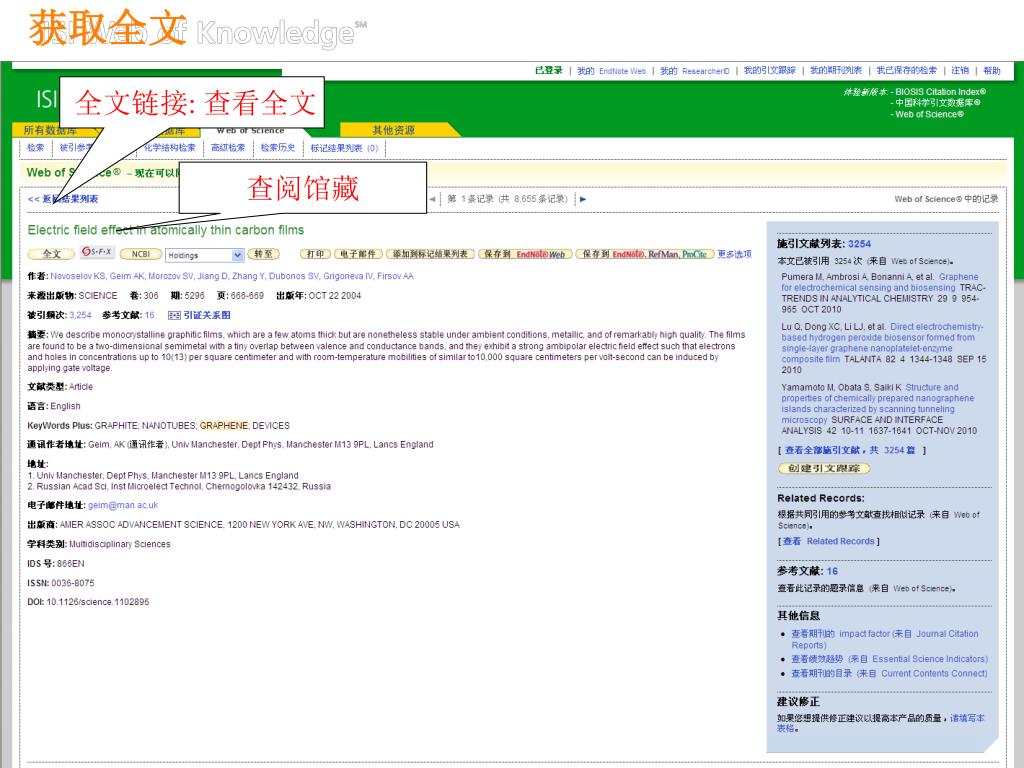Image resolution: width=1024 pixels, height=768 pixels.
Task: Click BIOSIS Citation Index link in header
Action: point(940,92)
